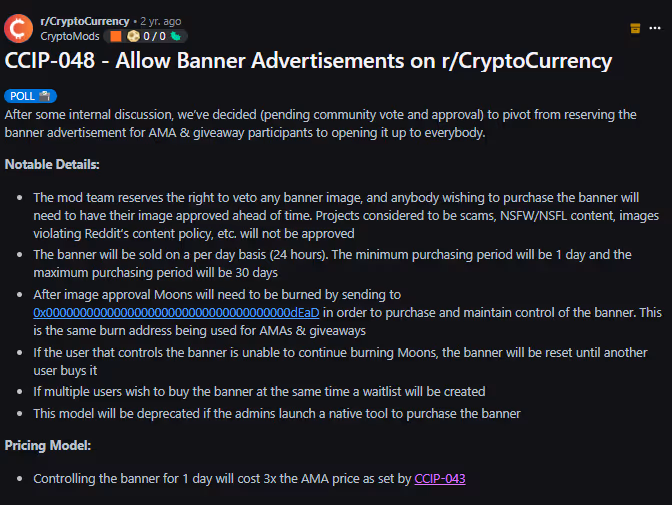Screen dimensions: 672x505
Task: Open the post's three-dot overflow menu
Action: click(x=656, y=28)
